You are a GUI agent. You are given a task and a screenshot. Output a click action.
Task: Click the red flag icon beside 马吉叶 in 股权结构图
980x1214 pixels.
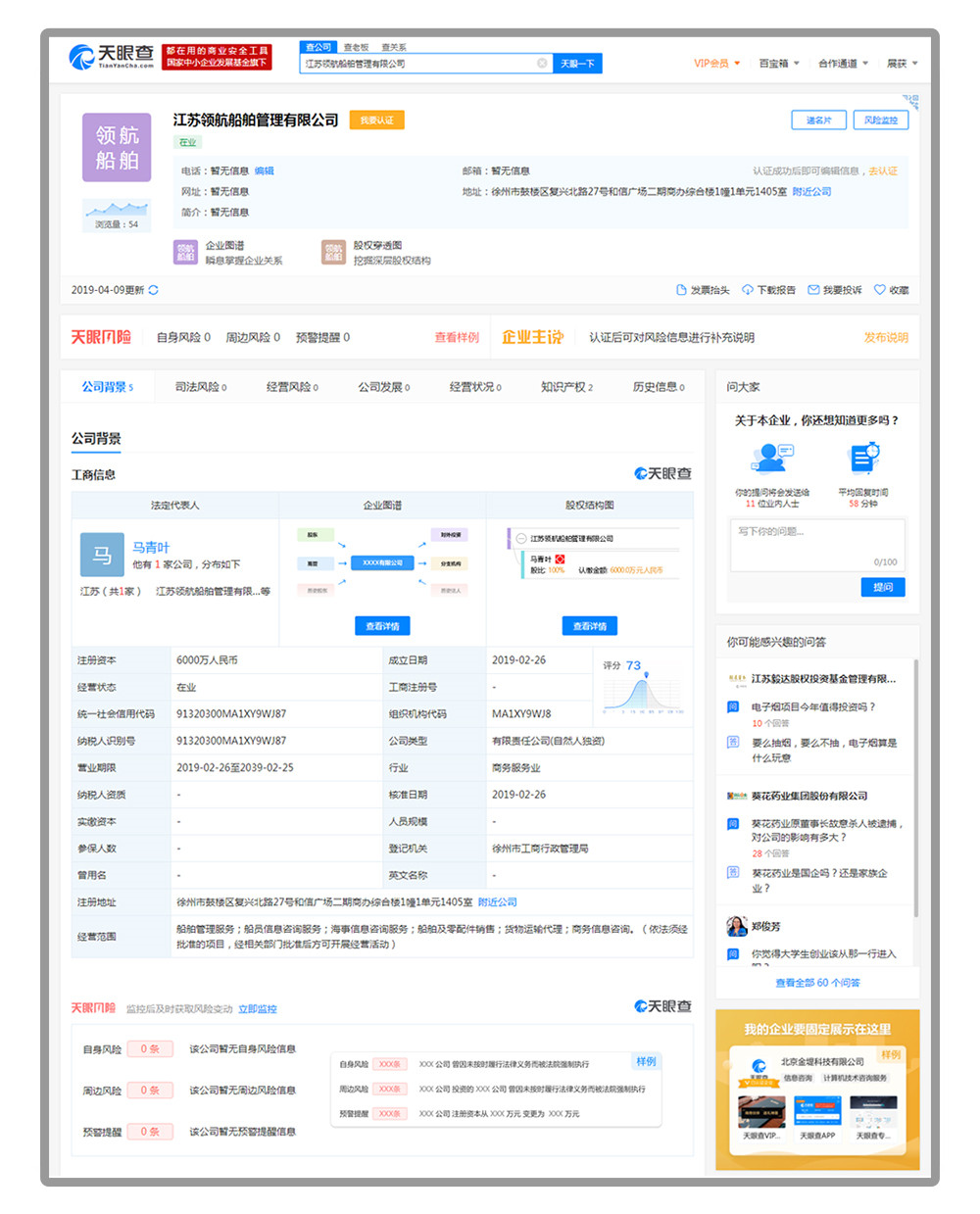[x=561, y=558]
